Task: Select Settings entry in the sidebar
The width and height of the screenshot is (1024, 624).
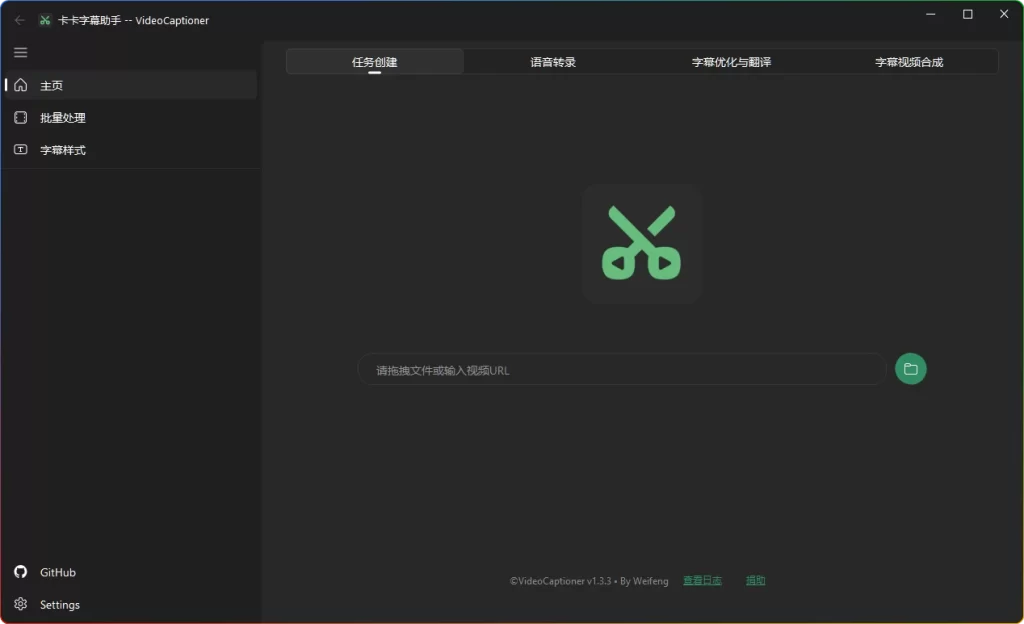Action: coord(60,604)
